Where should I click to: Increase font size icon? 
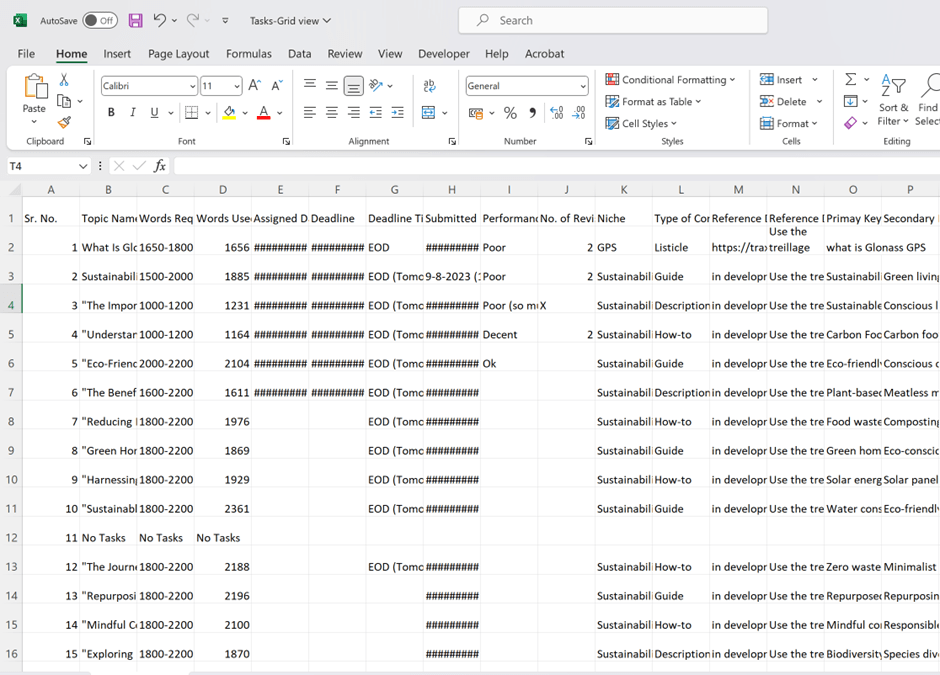[254, 86]
